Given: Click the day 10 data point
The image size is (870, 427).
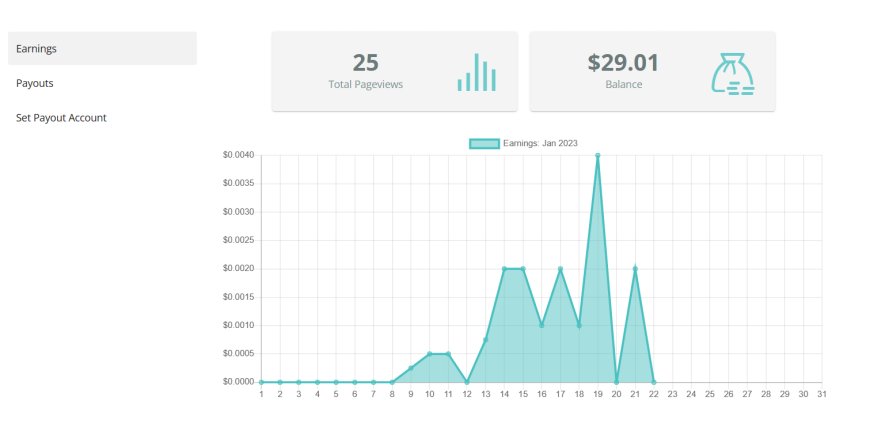Looking at the screenshot, I should tap(429, 354).
